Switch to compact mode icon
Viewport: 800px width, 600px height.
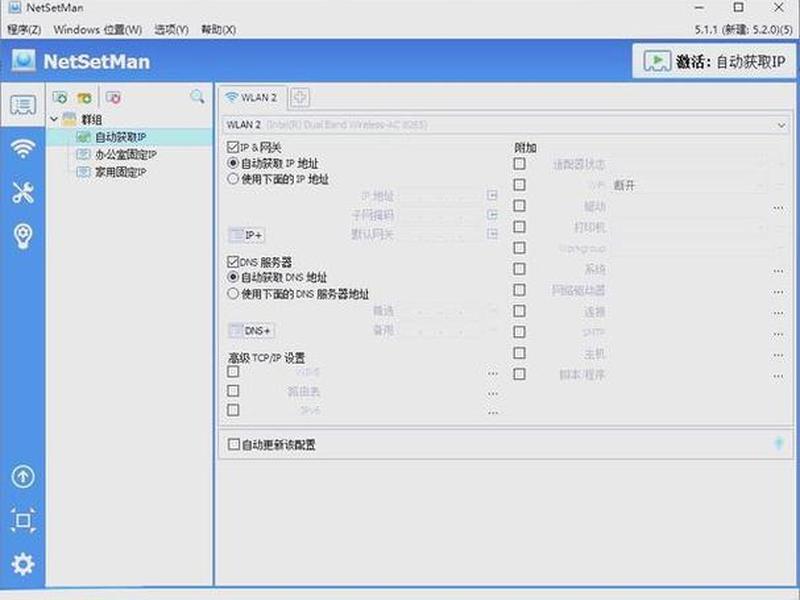23,520
